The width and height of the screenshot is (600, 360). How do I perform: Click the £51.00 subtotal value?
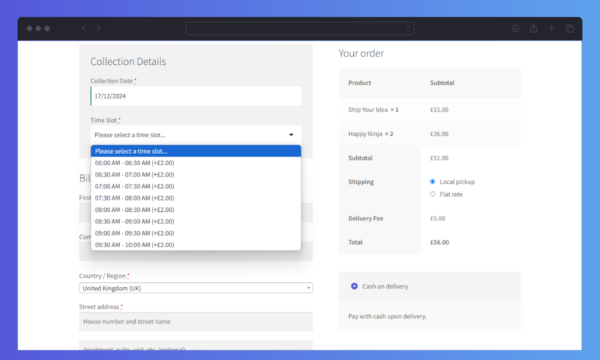click(439, 158)
